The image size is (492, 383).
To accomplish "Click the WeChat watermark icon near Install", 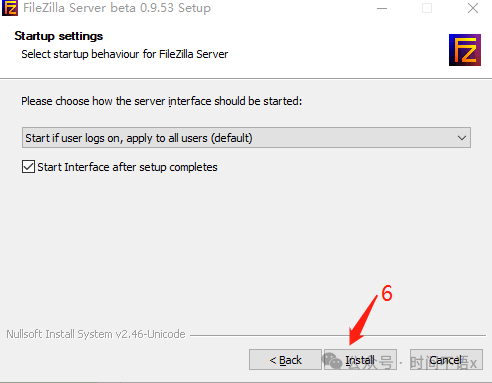I will 332,361.
